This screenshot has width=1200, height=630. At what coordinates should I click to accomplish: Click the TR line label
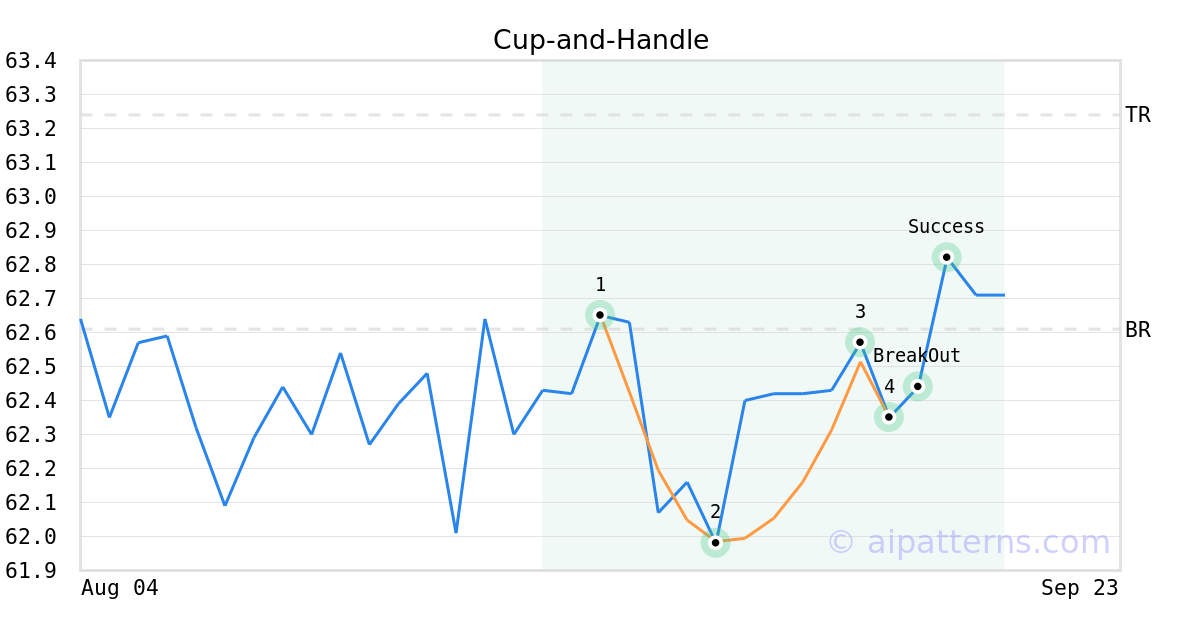[1138, 115]
